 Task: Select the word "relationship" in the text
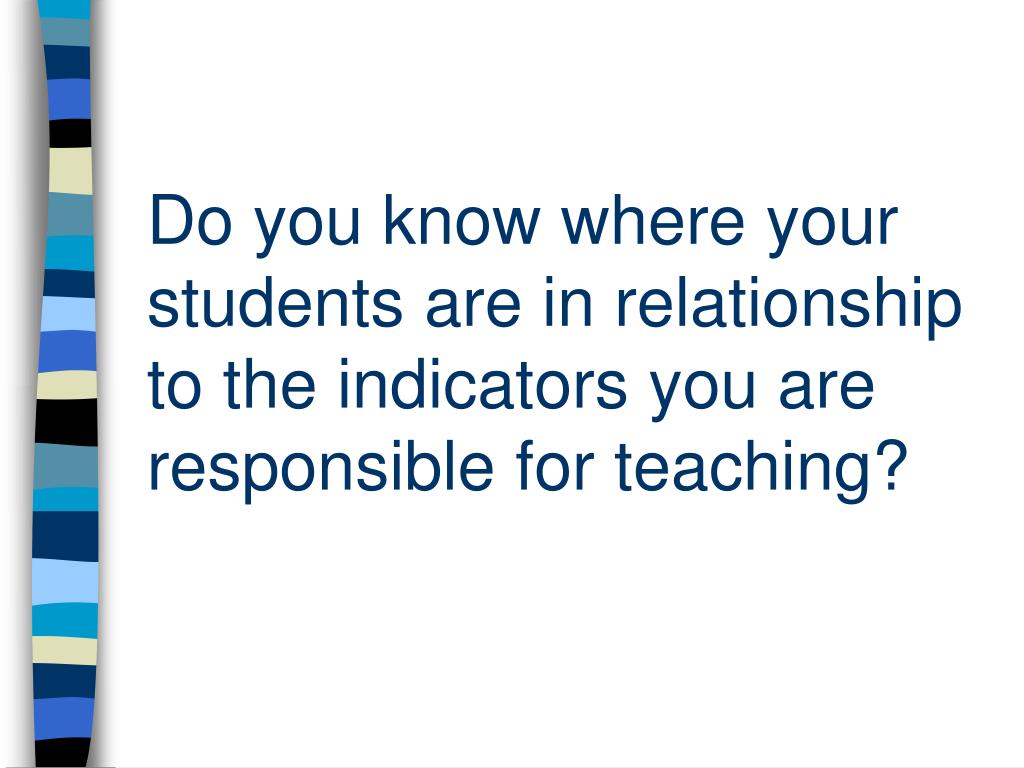click(789, 307)
